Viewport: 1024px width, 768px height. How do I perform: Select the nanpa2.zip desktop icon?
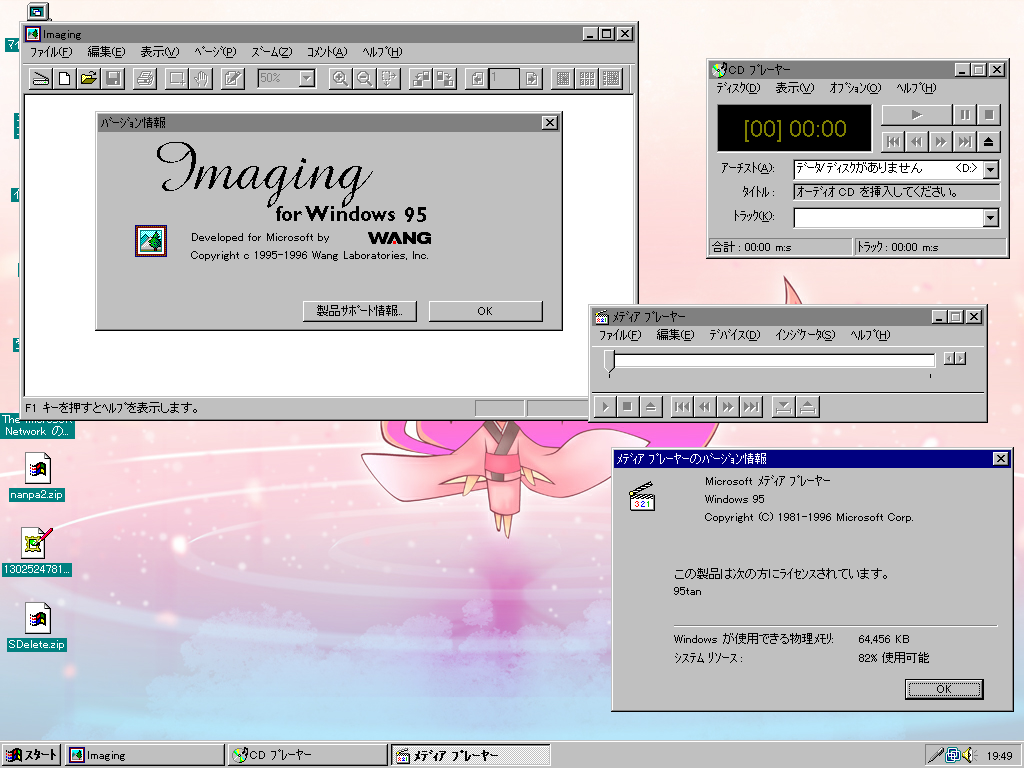click(37, 477)
